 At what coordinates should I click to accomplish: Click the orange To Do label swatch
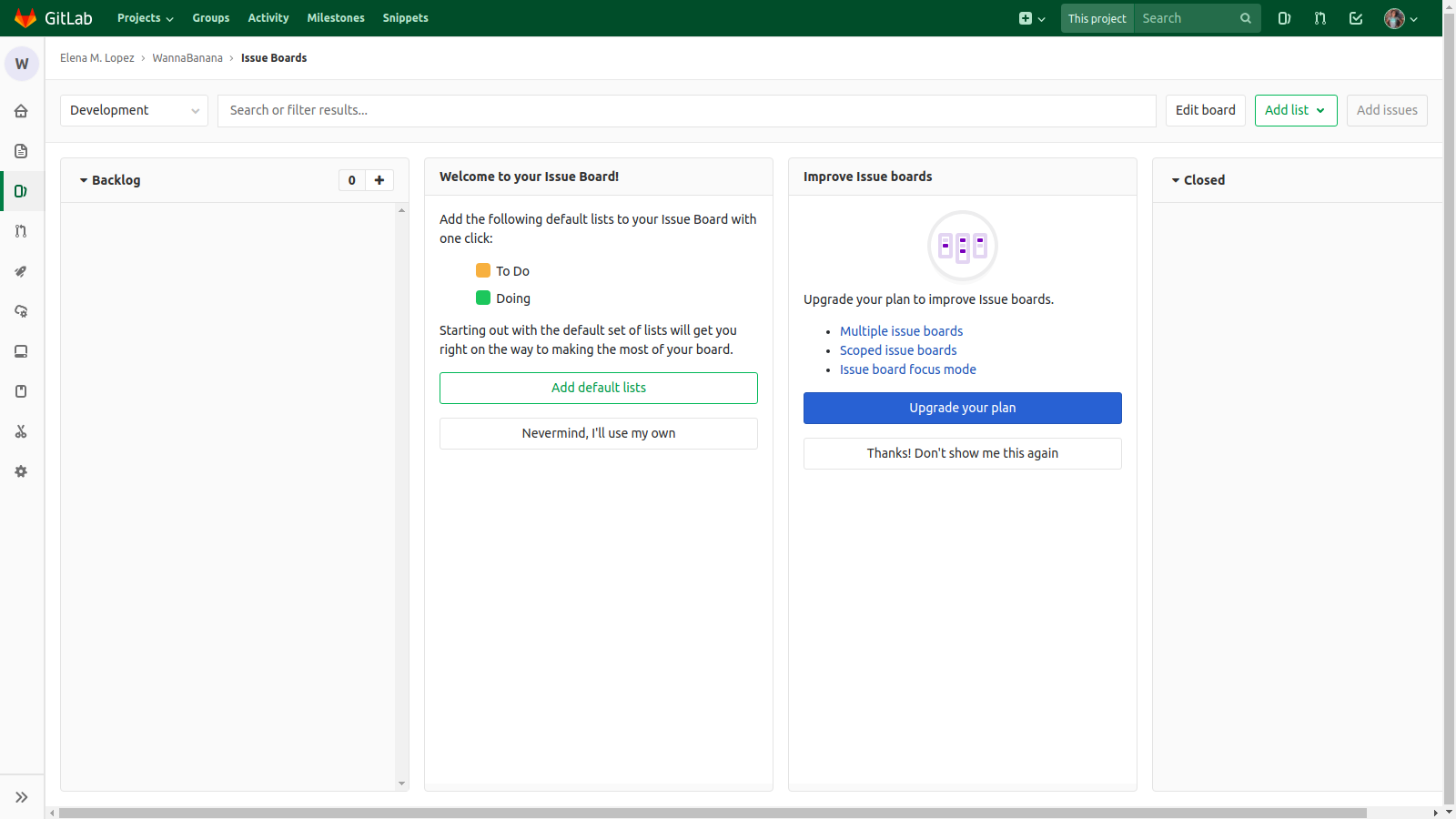coord(483,270)
